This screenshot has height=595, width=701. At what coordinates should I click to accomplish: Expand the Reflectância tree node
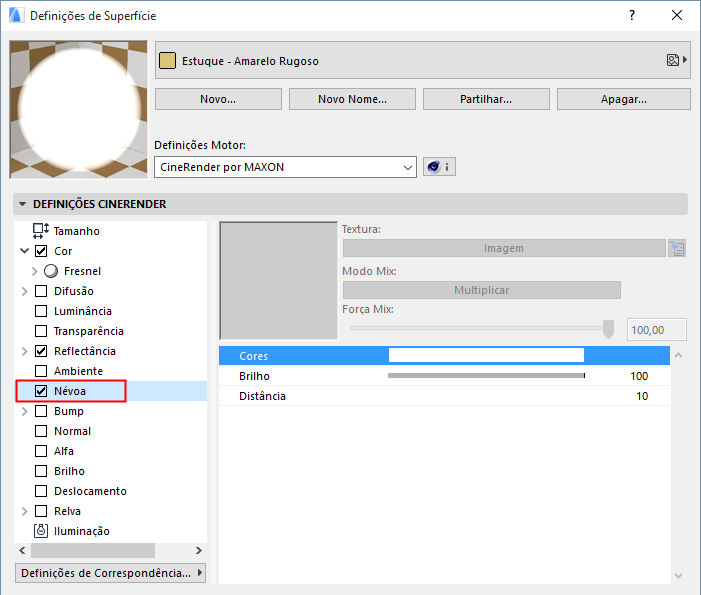[25, 351]
